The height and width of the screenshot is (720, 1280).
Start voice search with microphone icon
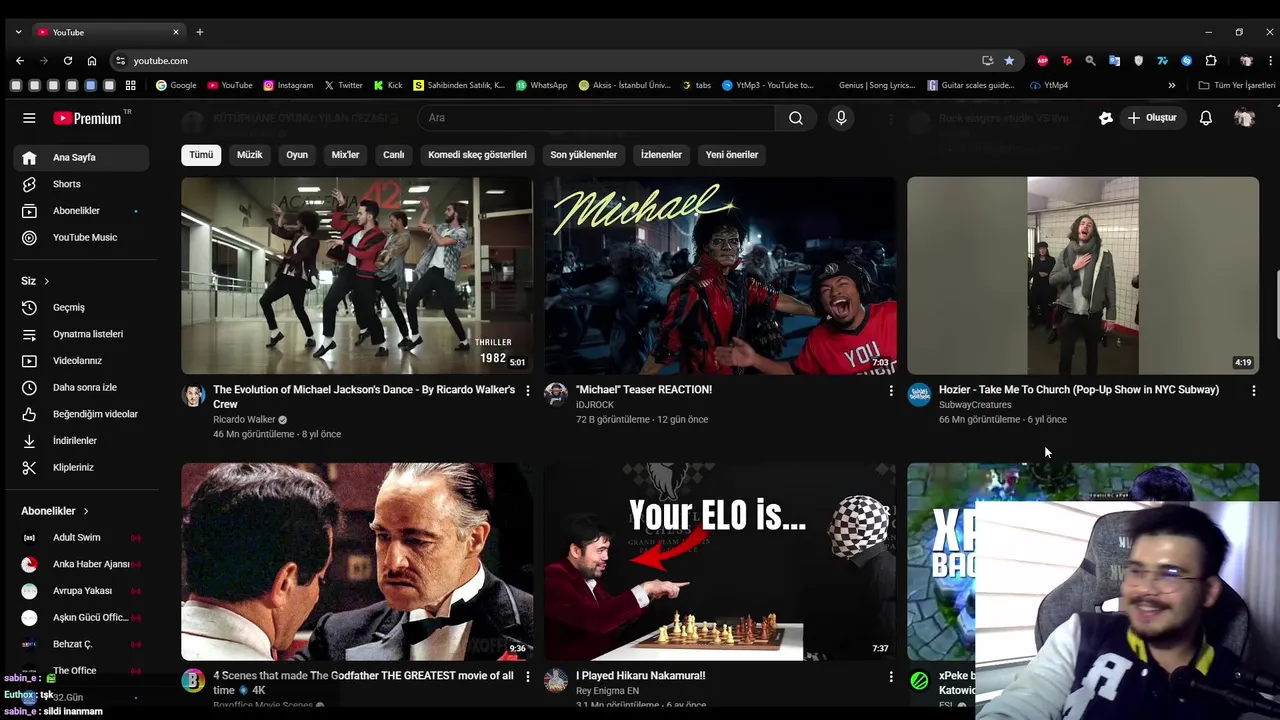841,118
